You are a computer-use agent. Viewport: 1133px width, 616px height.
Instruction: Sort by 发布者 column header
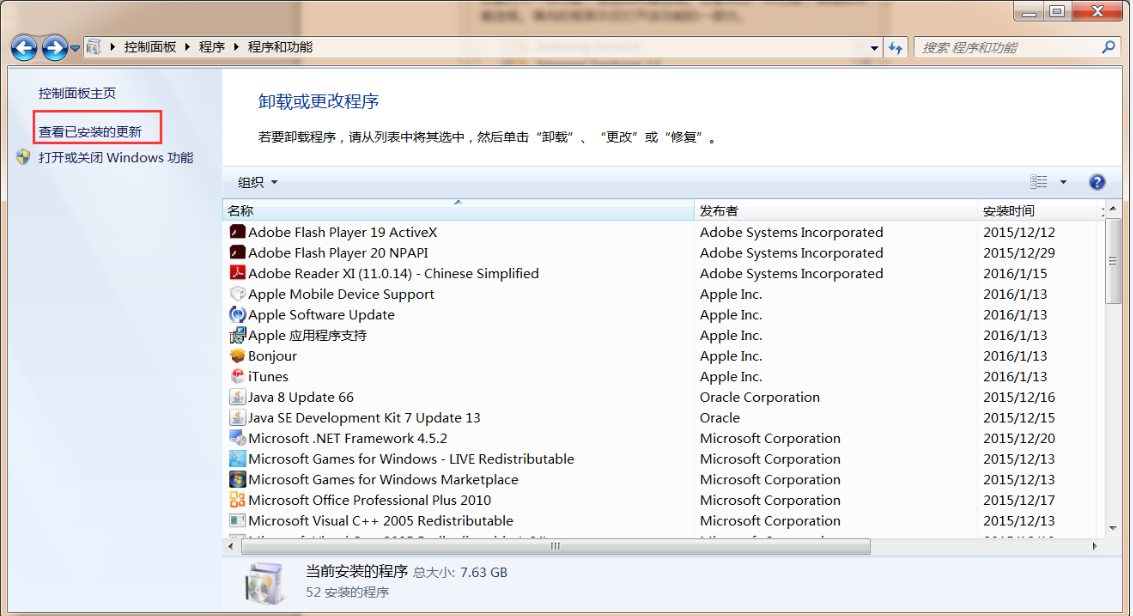click(835, 210)
